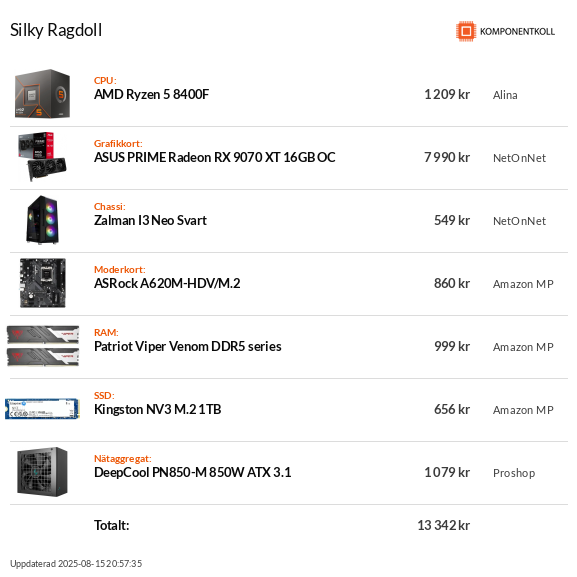Image resolution: width=577 pixels, height=577 pixels.
Task: Visit the Alina store link
Action: point(505,95)
